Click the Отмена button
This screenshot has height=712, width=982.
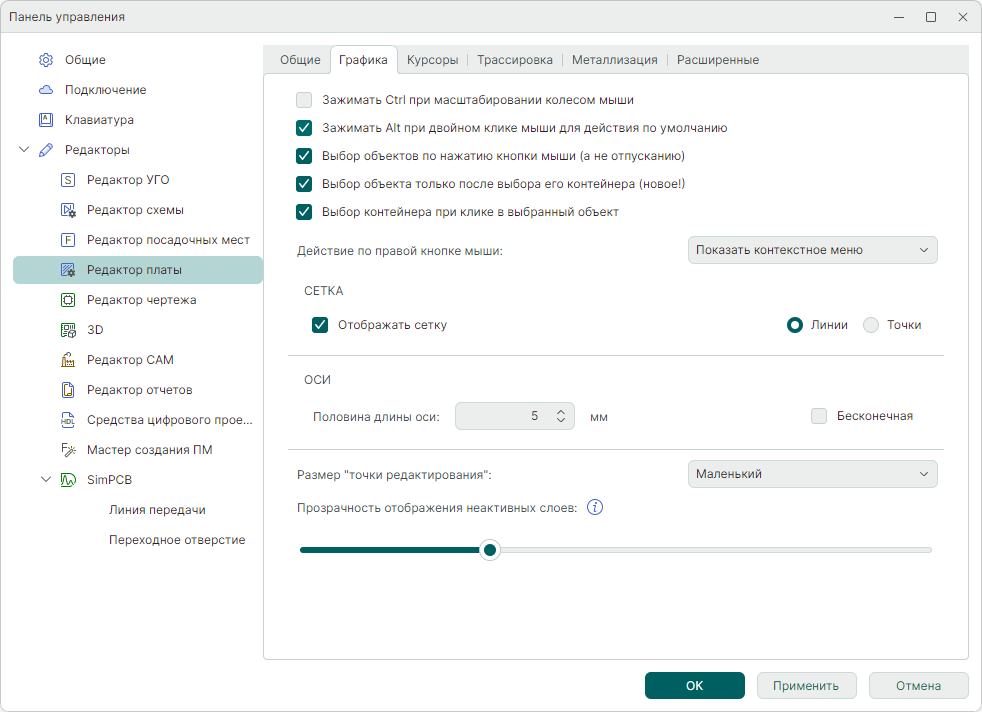point(918,686)
